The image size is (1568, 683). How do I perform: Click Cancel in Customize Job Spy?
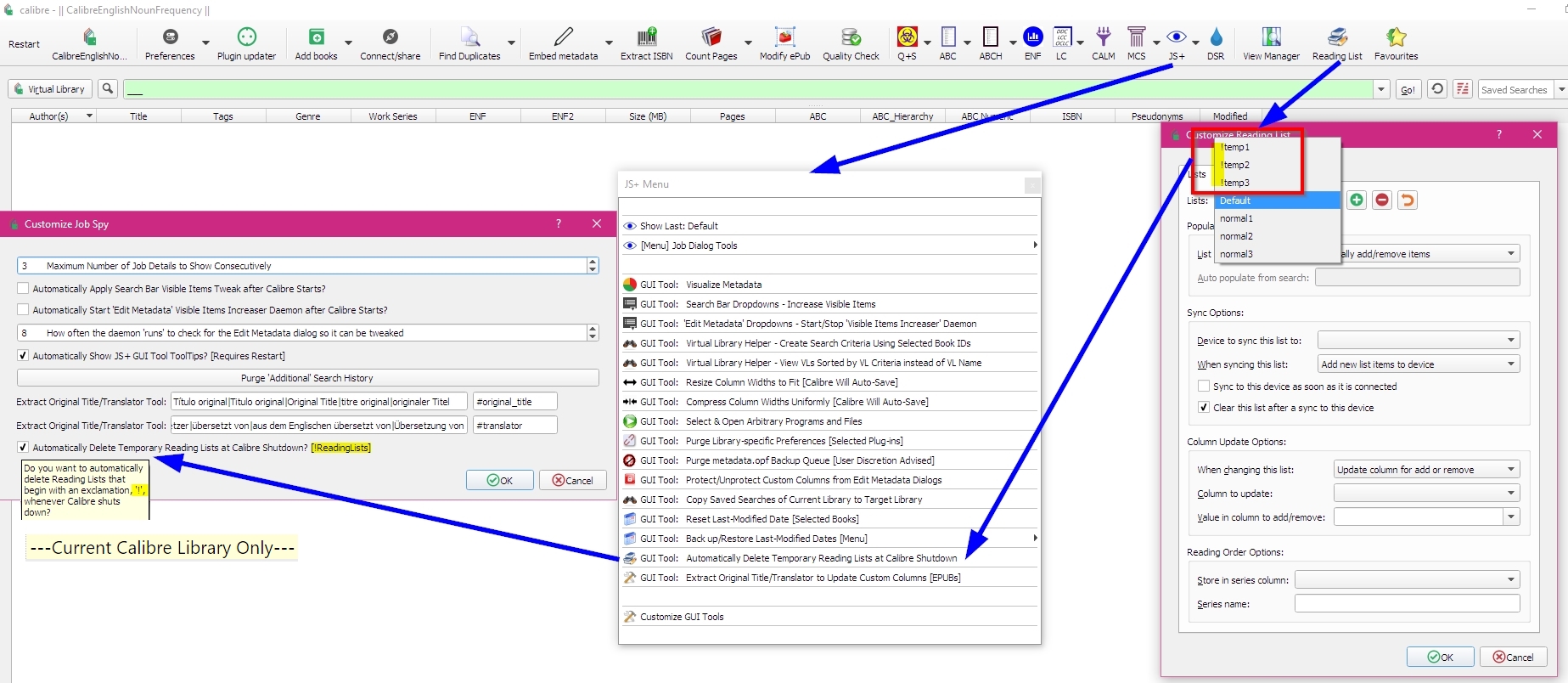tap(572, 480)
